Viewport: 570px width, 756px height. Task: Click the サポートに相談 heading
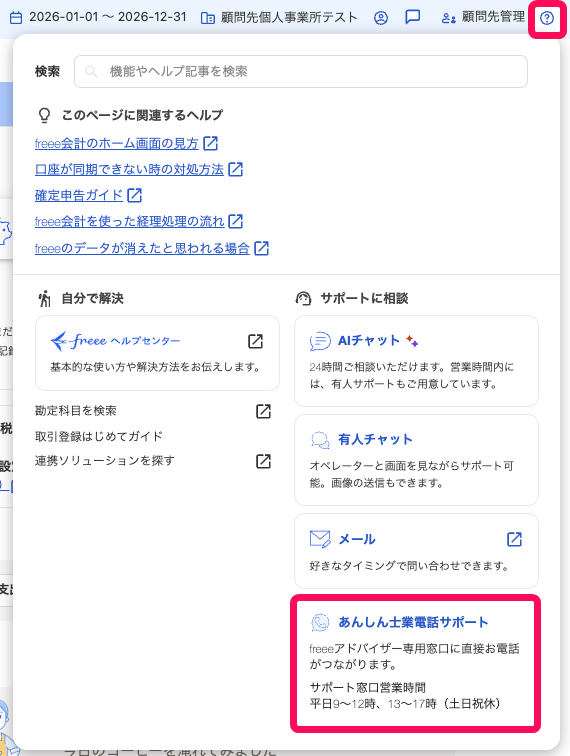tap(365, 298)
